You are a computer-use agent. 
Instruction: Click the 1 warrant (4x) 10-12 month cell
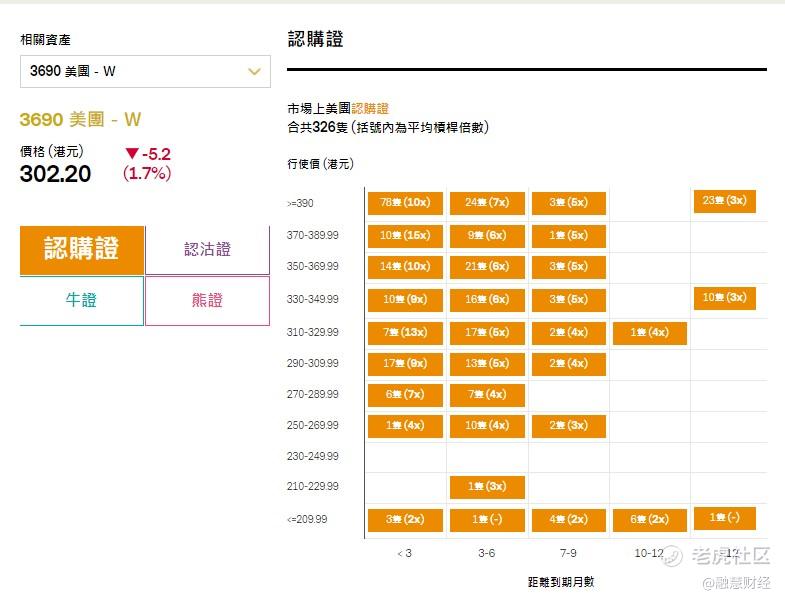(650, 333)
